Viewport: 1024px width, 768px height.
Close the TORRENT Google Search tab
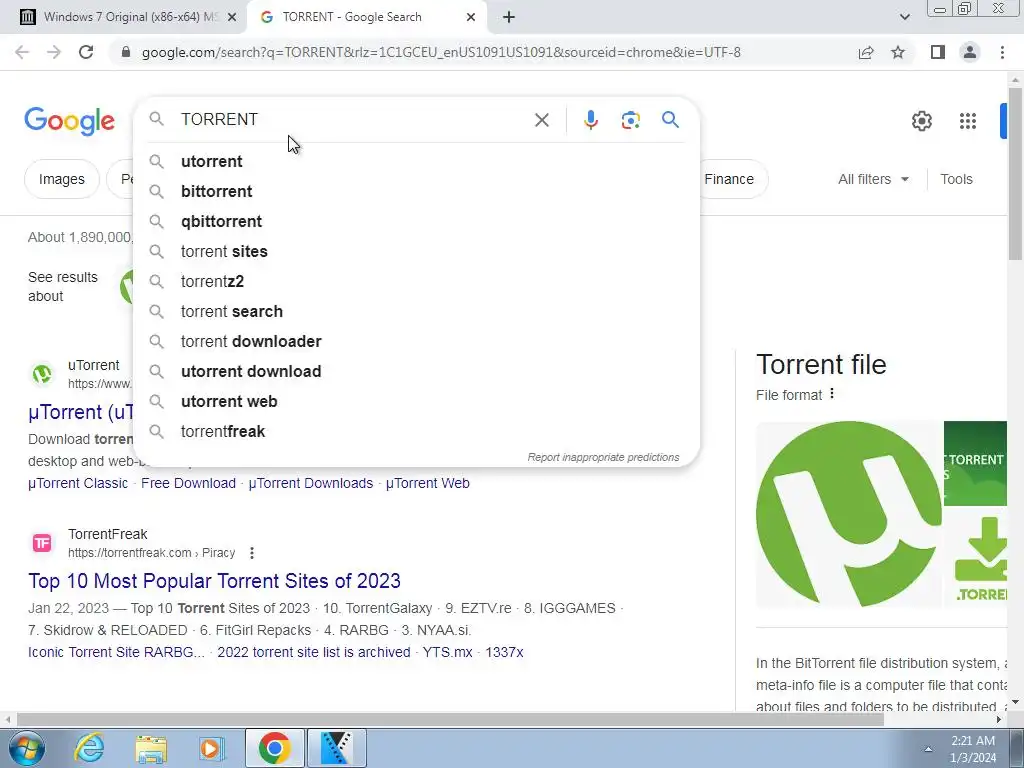(x=471, y=17)
